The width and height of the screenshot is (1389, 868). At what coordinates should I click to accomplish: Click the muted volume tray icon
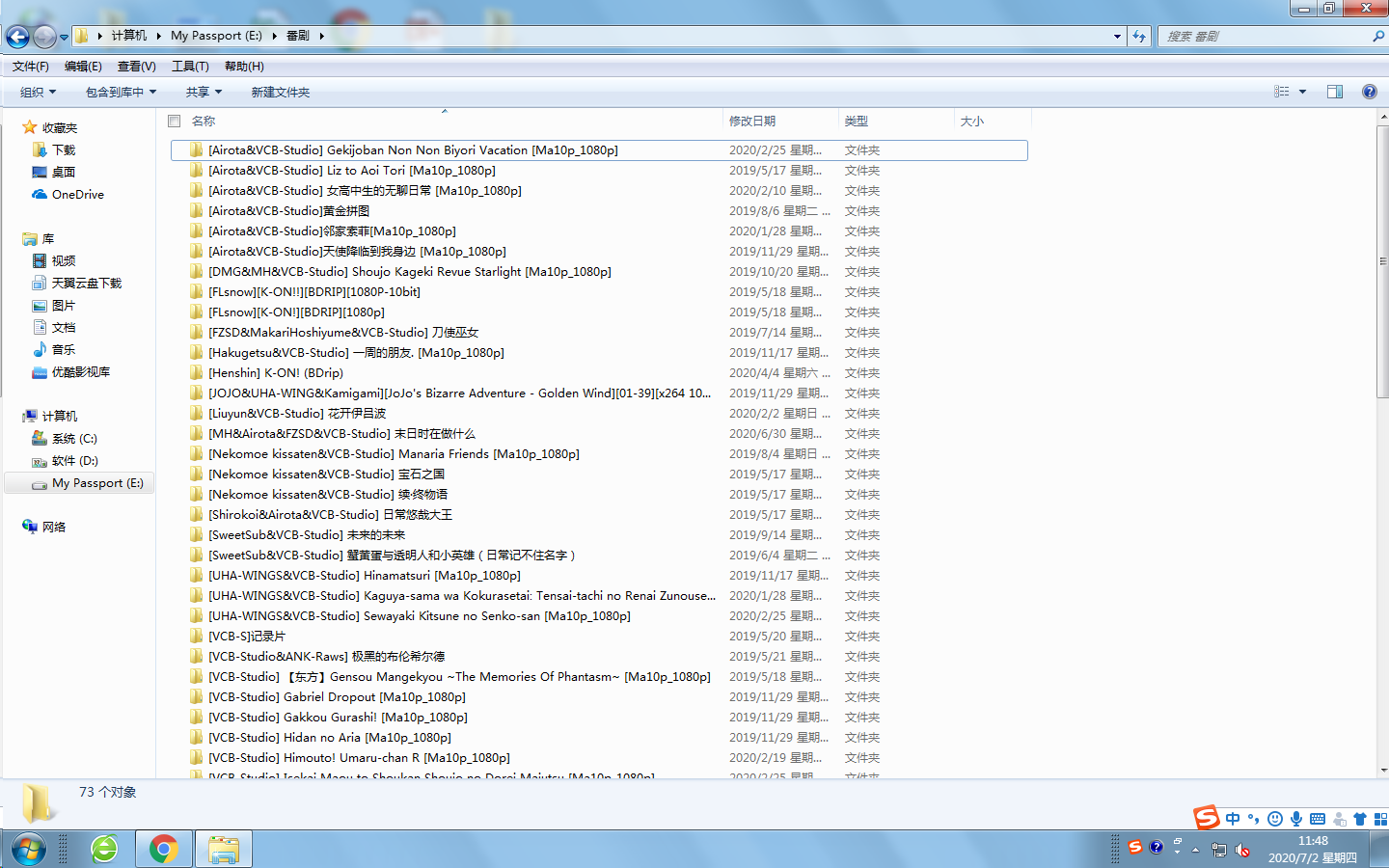[1242, 850]
